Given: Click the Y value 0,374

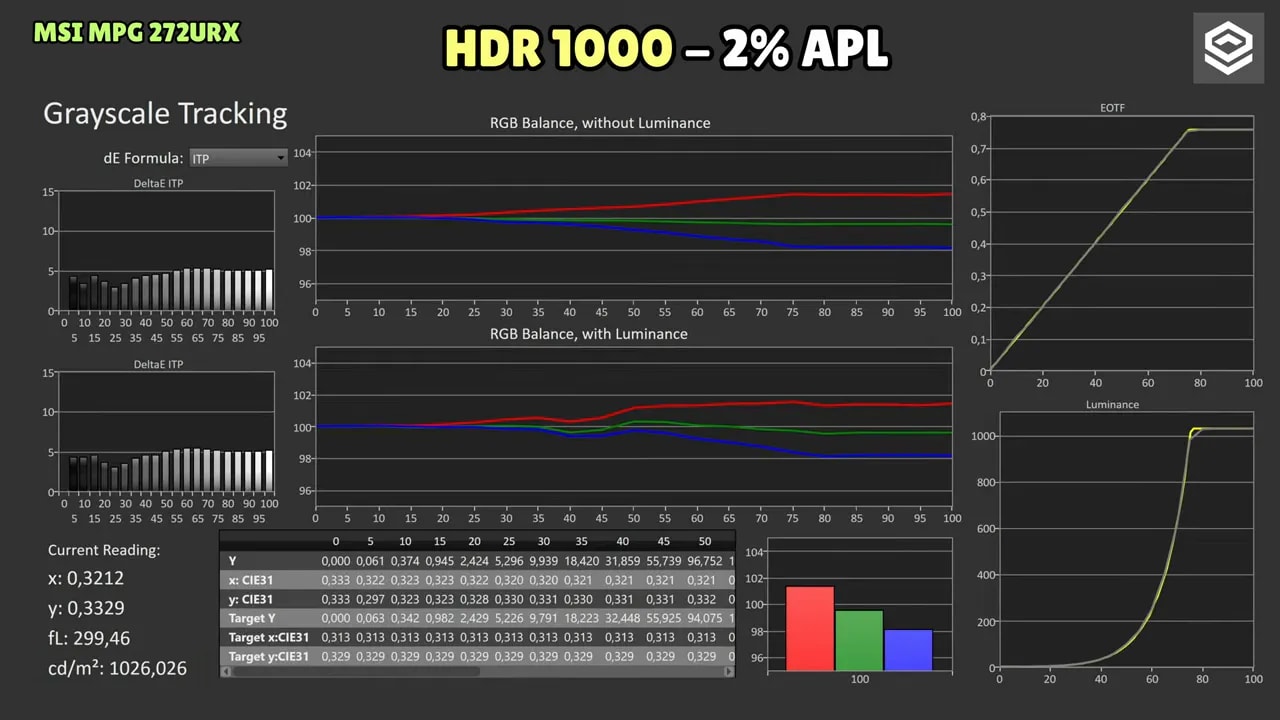Looking at the screenshot, I should tap(405, 561).
